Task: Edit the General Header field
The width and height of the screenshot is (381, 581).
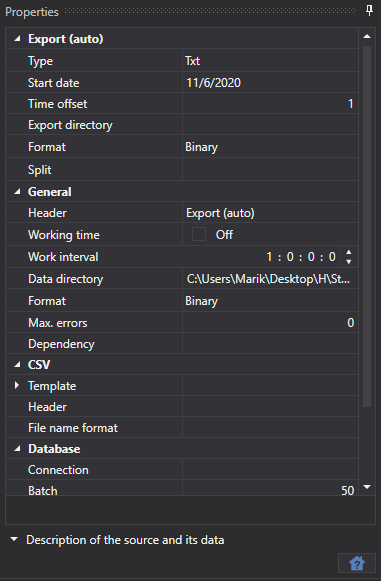Action: point(270,213)
